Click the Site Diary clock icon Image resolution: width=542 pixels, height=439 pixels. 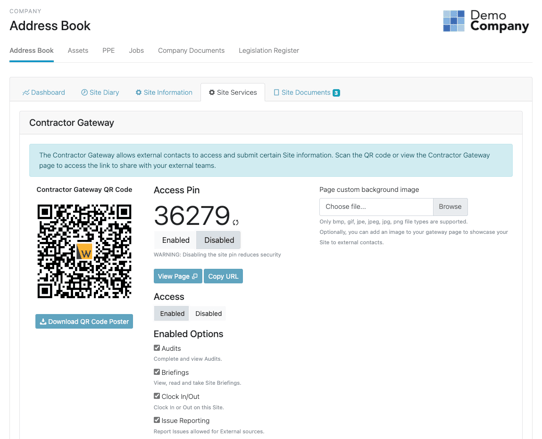pyautogui.click(x=84, y=92)
